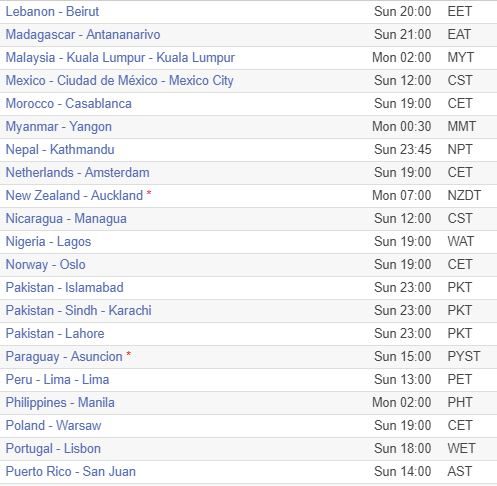Select the Nepal - Kathmandu link
Screen dimensions: 497x486
coord(60,150)
